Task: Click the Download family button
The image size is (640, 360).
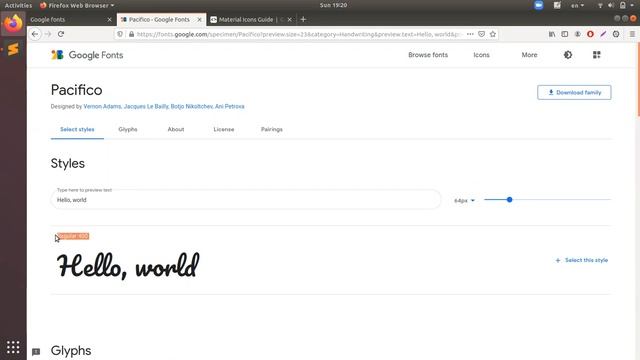Action: click(574, 92)
